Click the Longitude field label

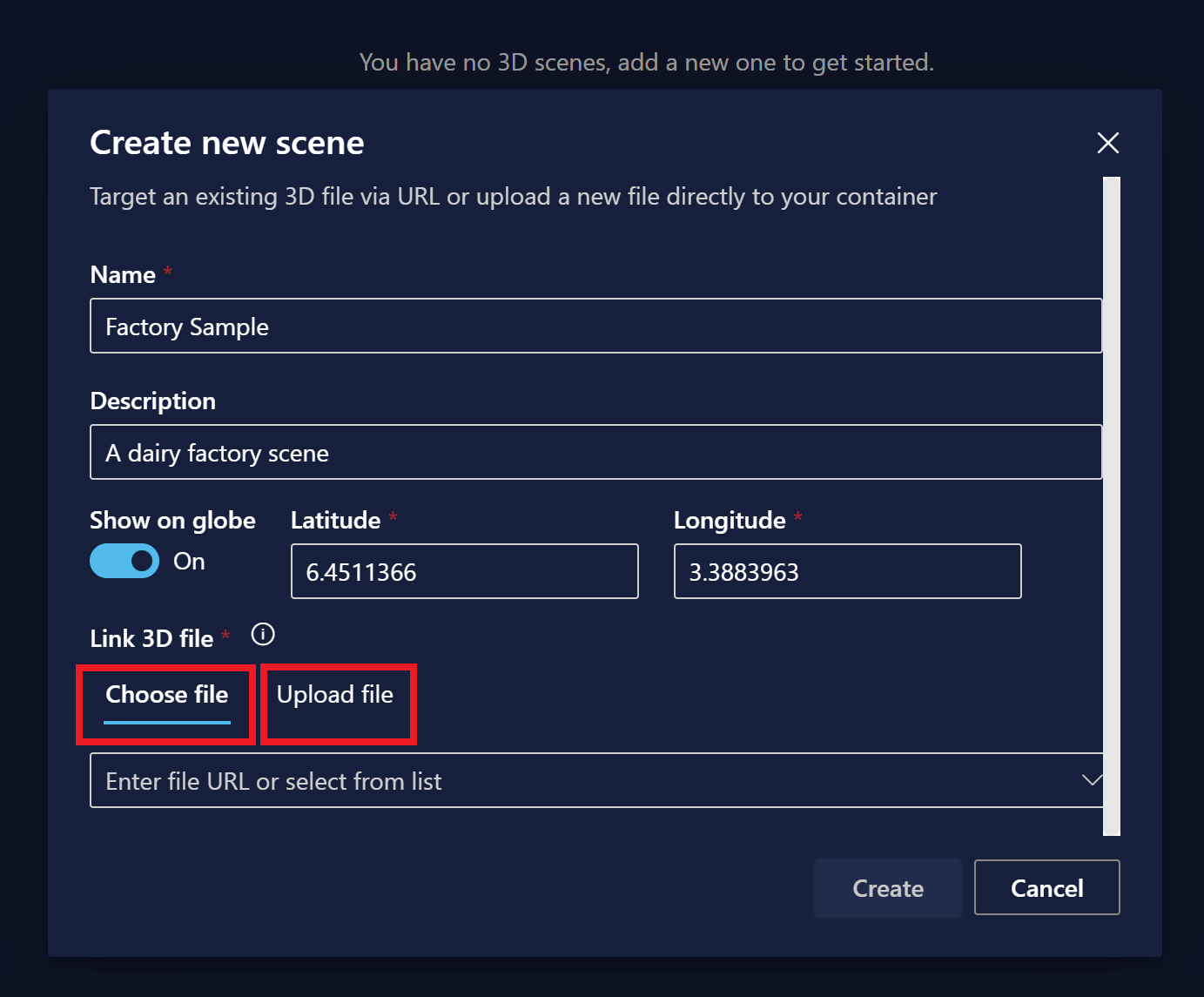[730, 521]
